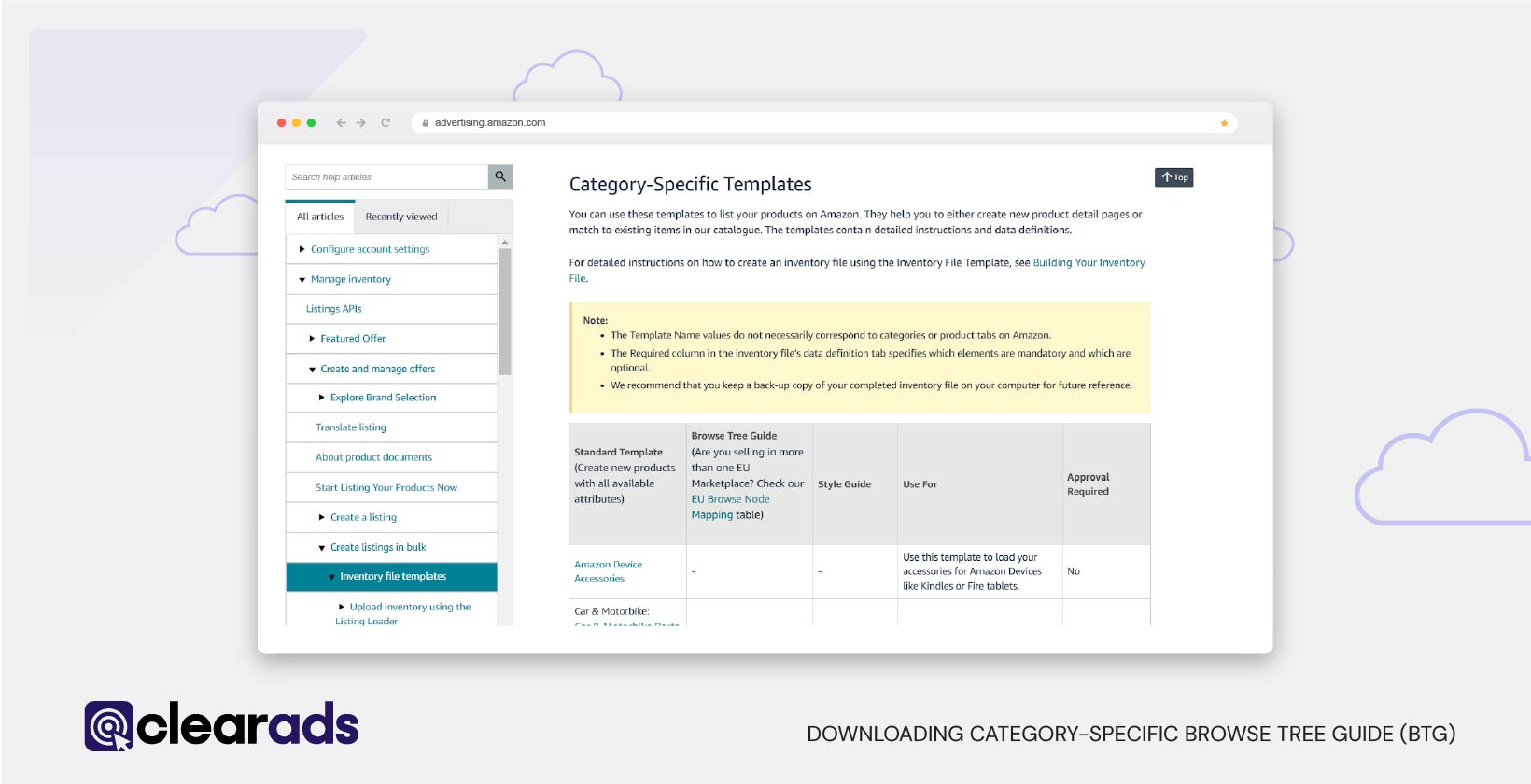This screenshot has width=1531, height=784.
Task: Click the sidebar scrollbar up arrow
Action: tap(505, 242)
